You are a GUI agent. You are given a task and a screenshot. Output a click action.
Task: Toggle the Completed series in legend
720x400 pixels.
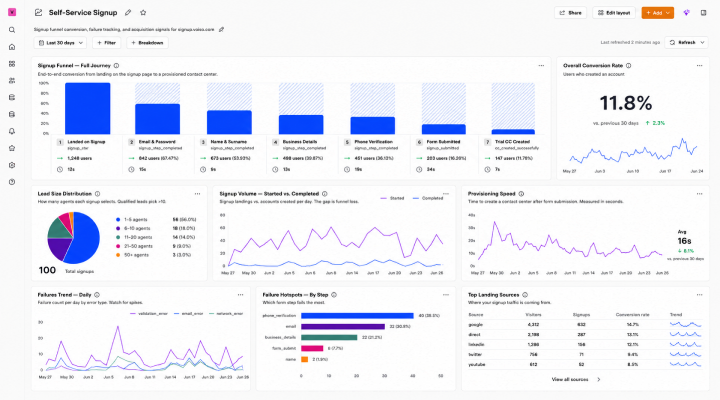coord(428,198)
